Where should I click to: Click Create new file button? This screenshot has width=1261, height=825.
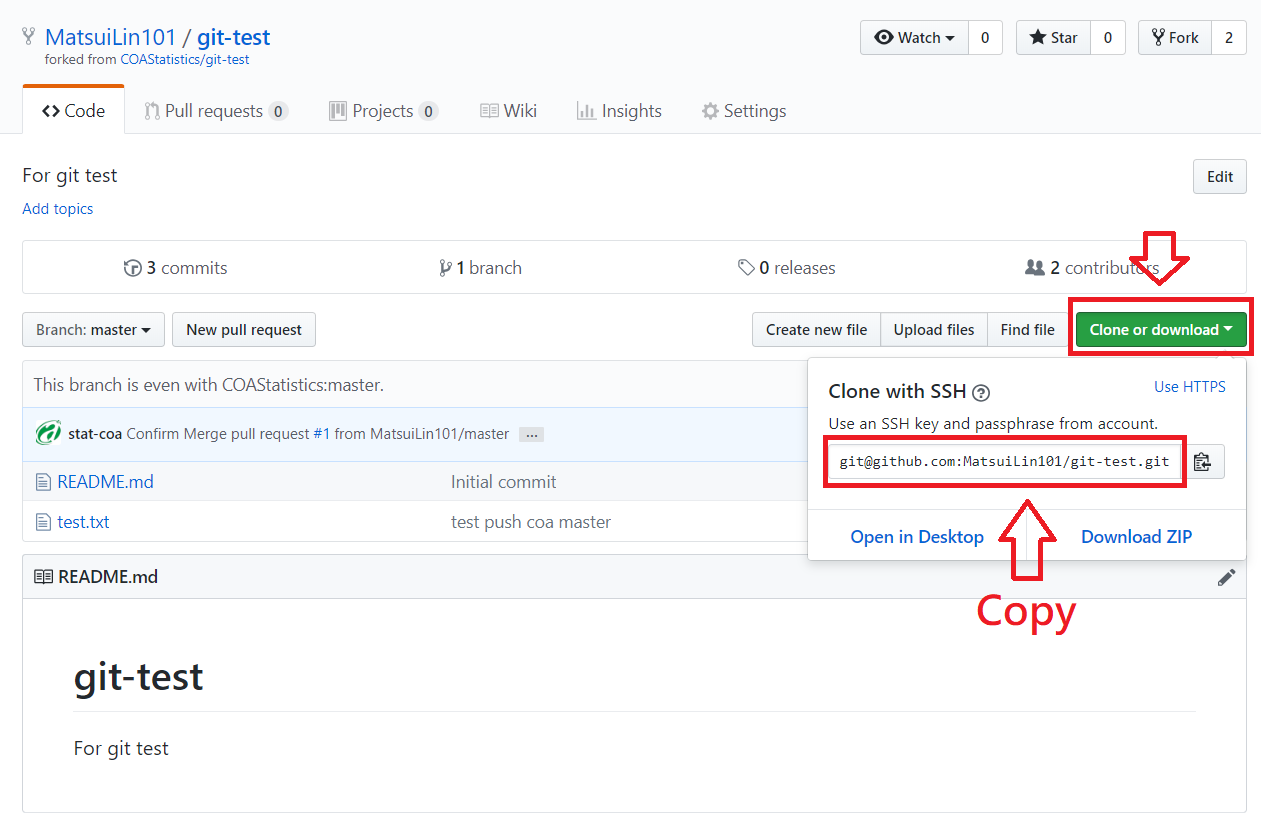(816, 330)
